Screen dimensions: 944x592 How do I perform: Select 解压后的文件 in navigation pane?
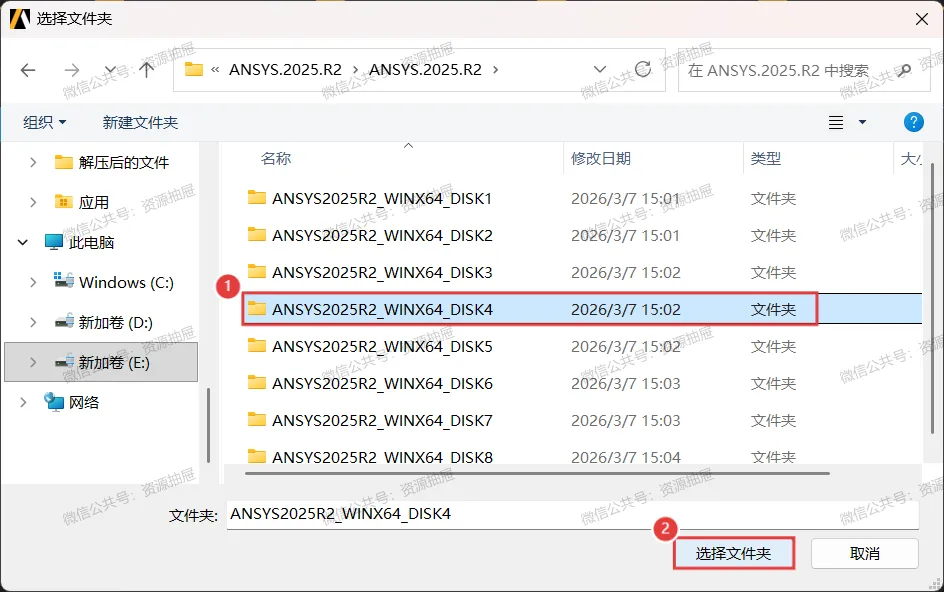click(123, 162)
